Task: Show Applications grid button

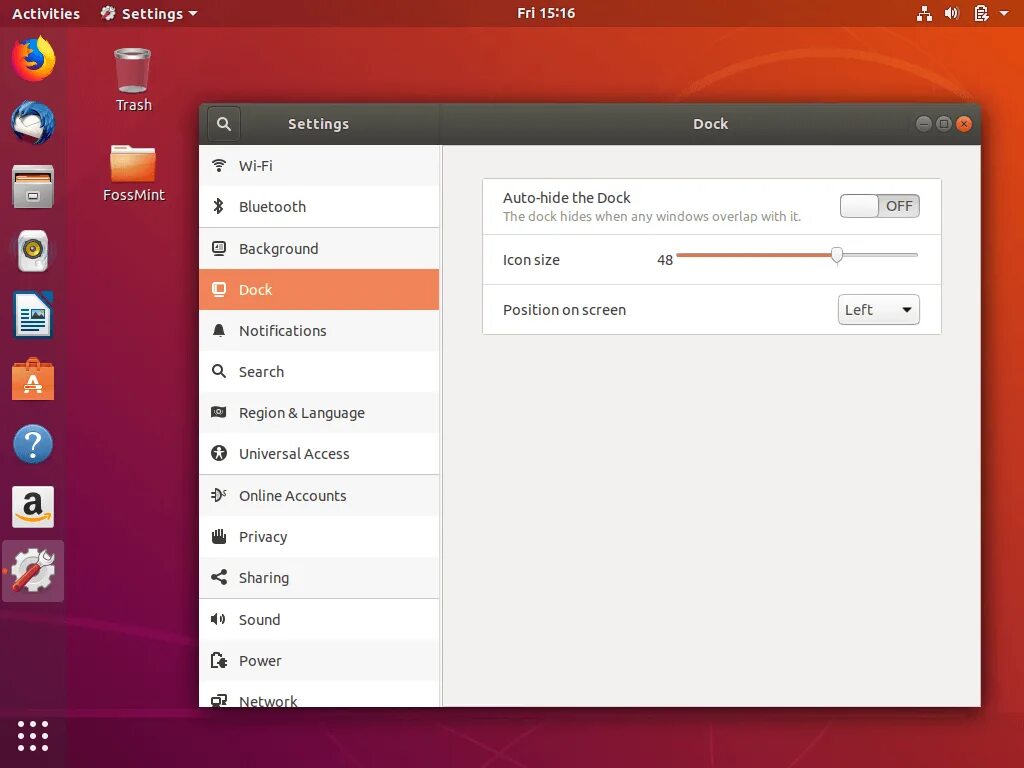Action: [33, 737]
